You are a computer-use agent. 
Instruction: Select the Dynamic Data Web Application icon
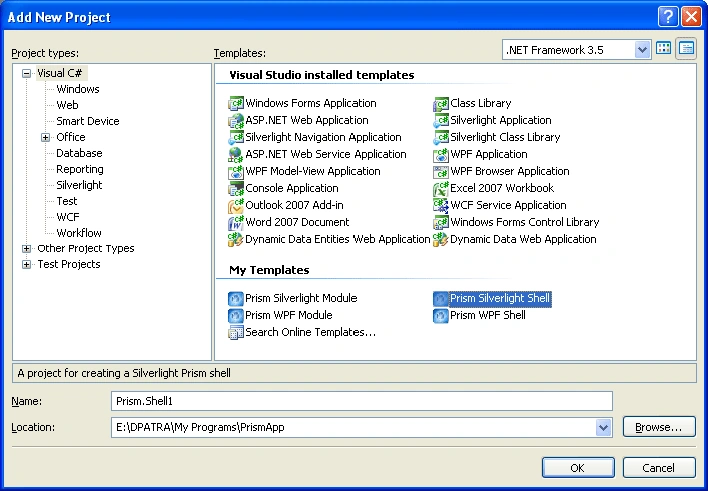tap(441, 239)
